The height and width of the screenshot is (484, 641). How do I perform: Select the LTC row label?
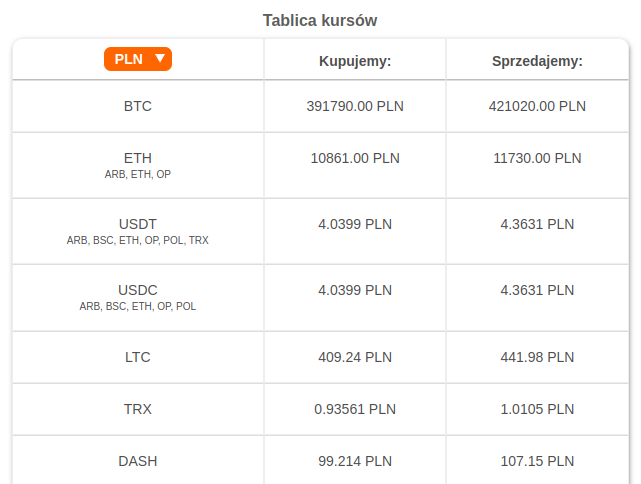(138, 356)
